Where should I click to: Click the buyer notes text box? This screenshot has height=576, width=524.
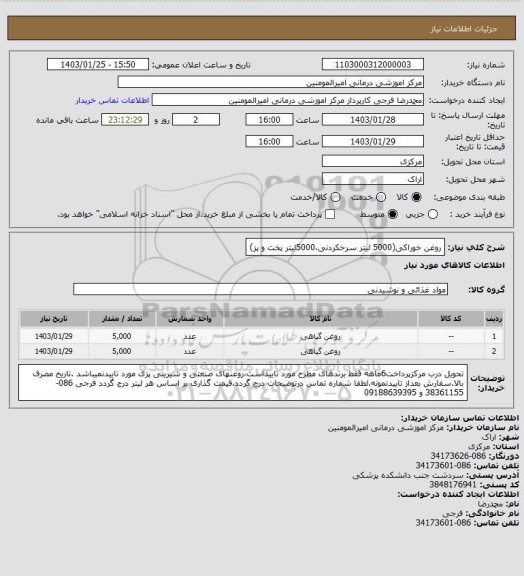click(243, 383)
